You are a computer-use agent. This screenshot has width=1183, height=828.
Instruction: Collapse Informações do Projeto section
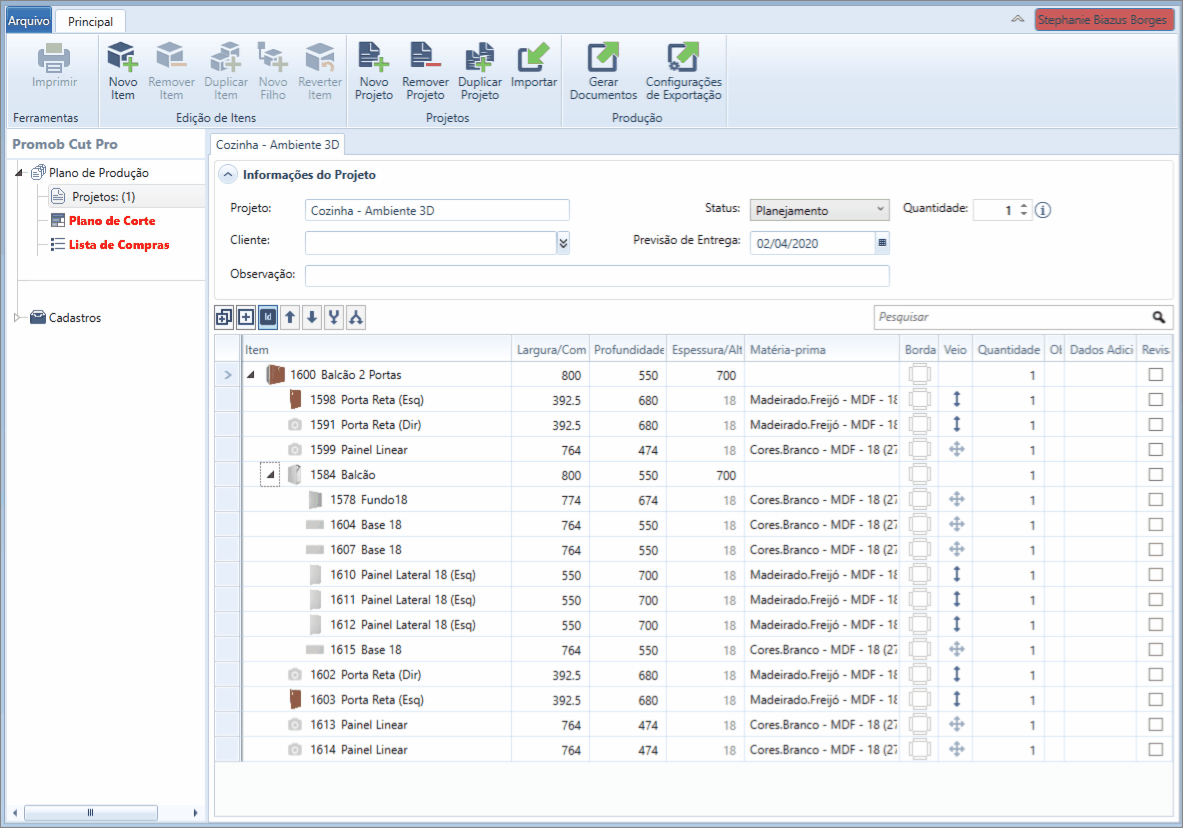[x=228, y=174]
